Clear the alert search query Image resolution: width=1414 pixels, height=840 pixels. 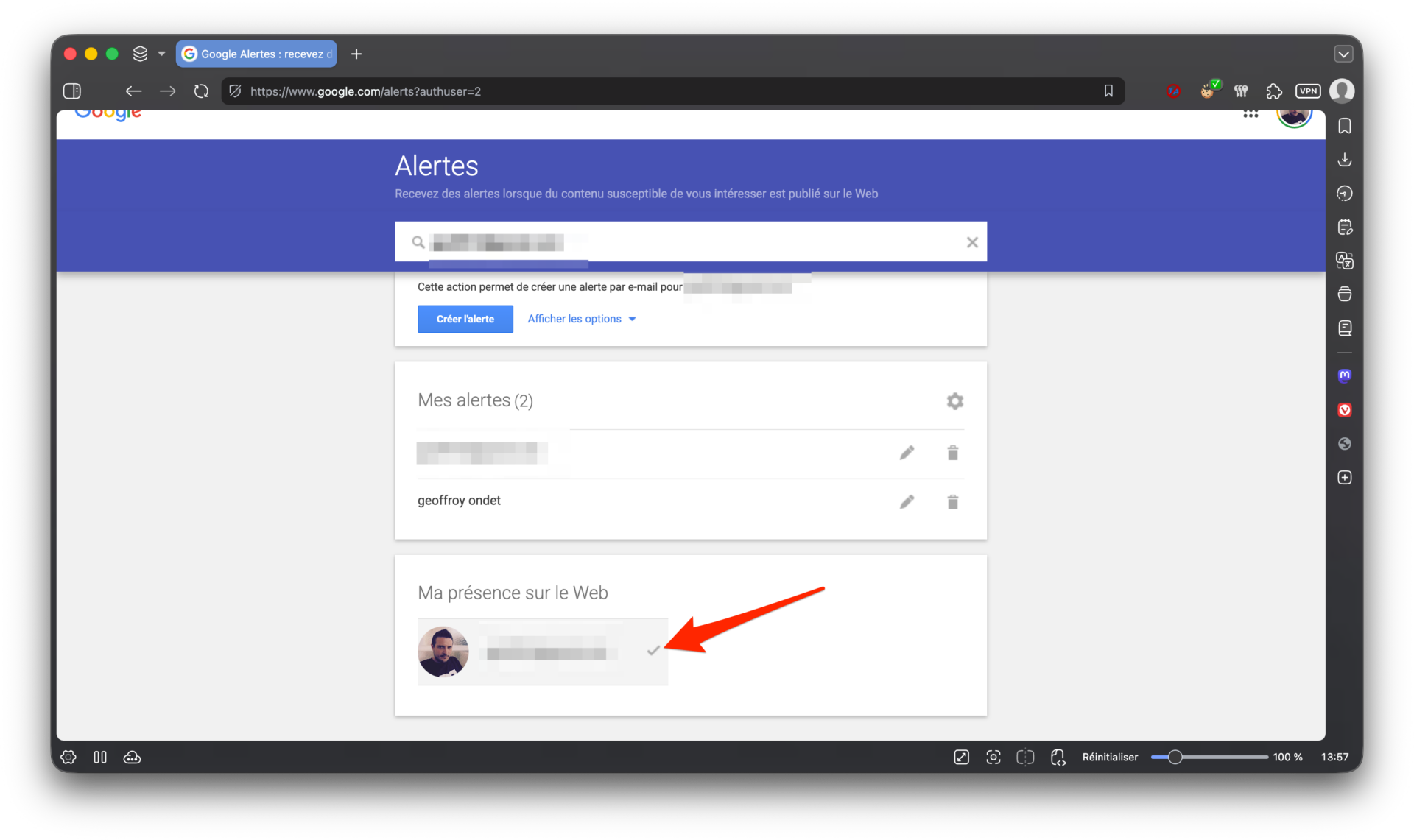[x=972, y=242]
